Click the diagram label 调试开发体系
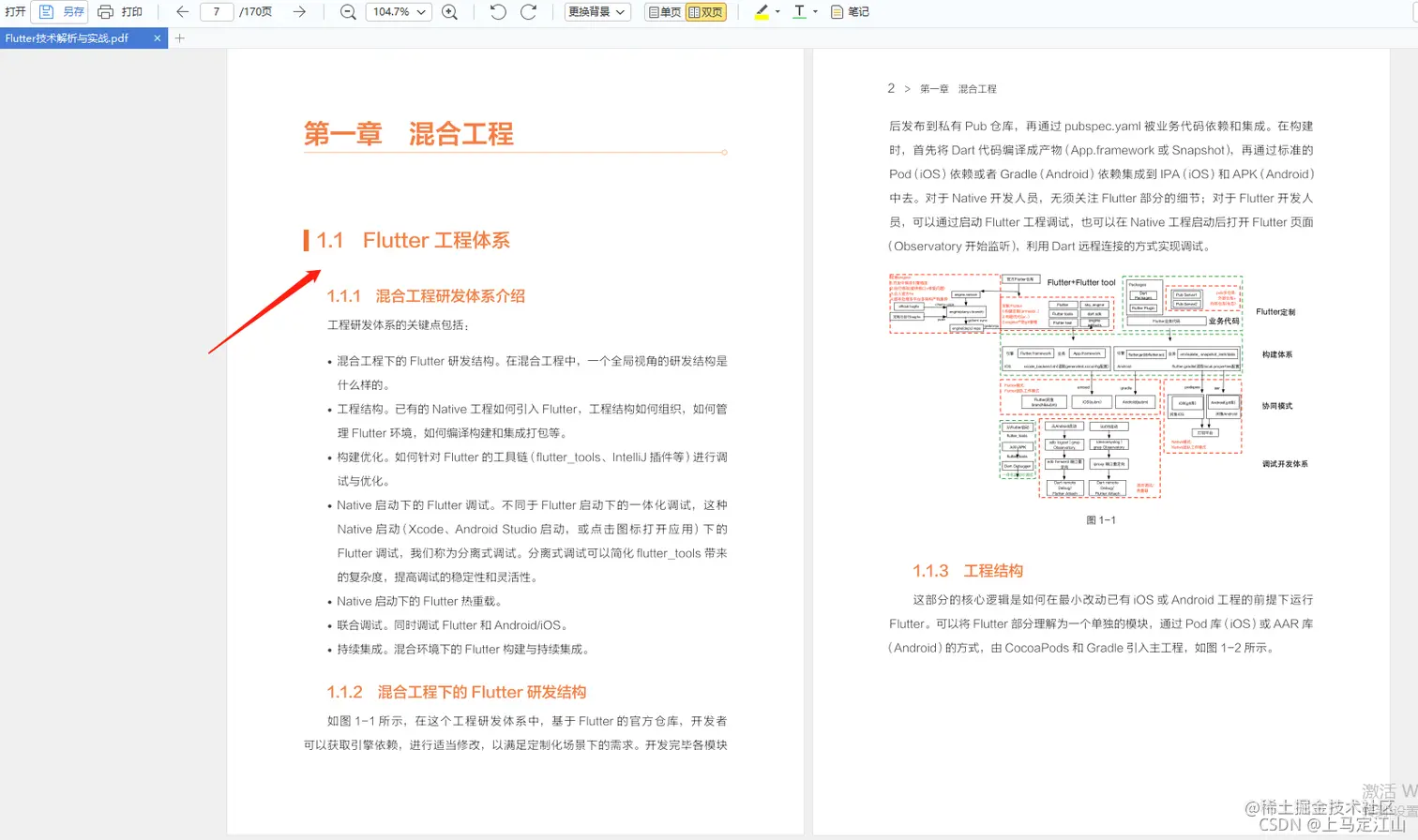 1285,464
